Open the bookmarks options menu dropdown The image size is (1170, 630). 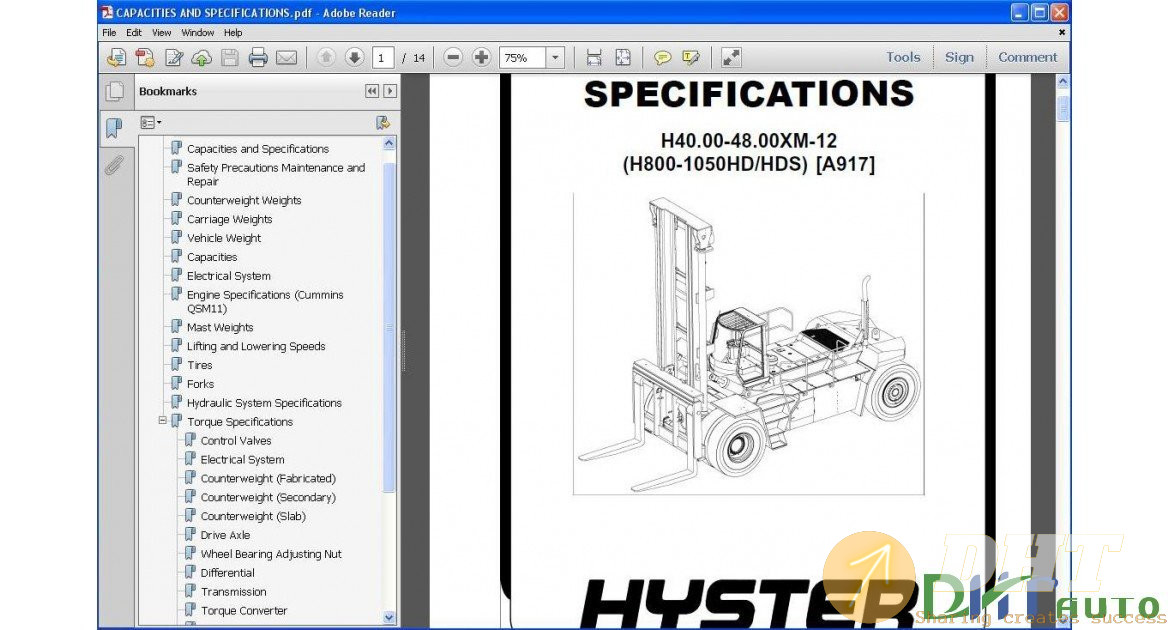click(x=151, y=122)
